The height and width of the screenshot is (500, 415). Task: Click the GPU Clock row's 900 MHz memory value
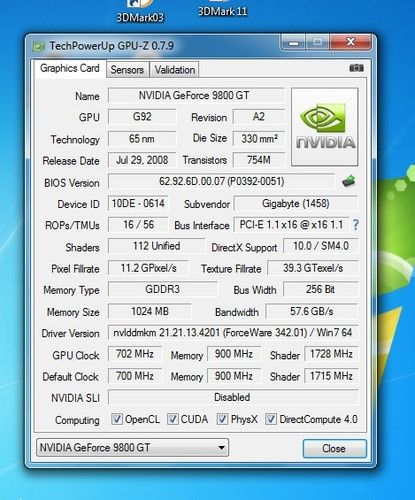point(234,354)
